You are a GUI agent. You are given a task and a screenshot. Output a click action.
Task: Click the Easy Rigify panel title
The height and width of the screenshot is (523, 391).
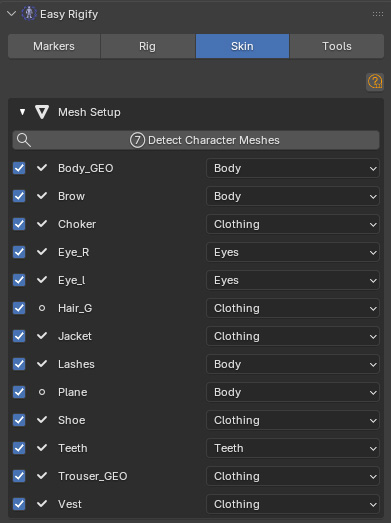tap(69, 14)
